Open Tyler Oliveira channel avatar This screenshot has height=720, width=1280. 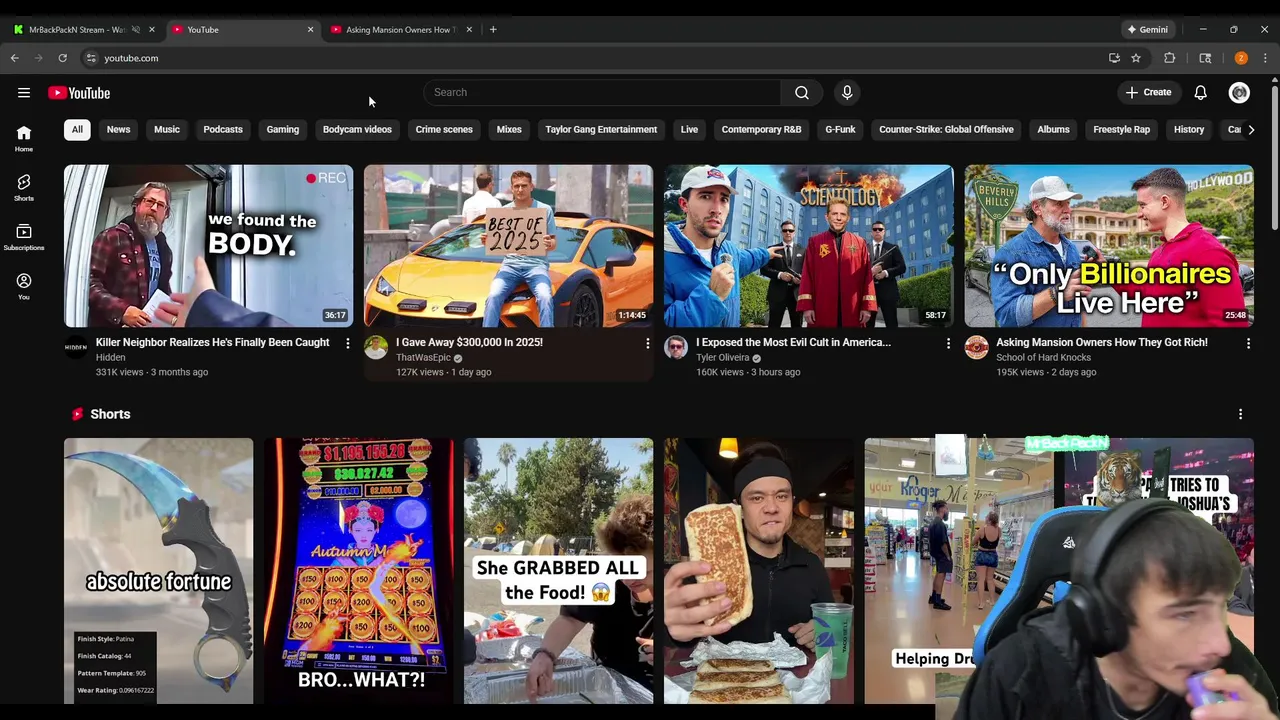(x=676, y=347)
